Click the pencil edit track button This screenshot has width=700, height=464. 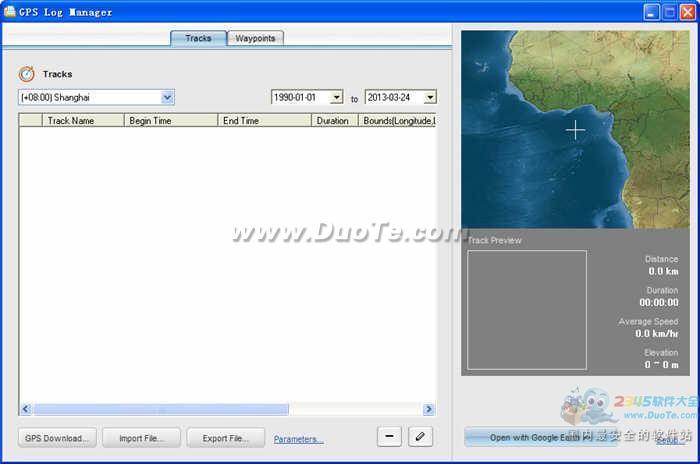421,437
